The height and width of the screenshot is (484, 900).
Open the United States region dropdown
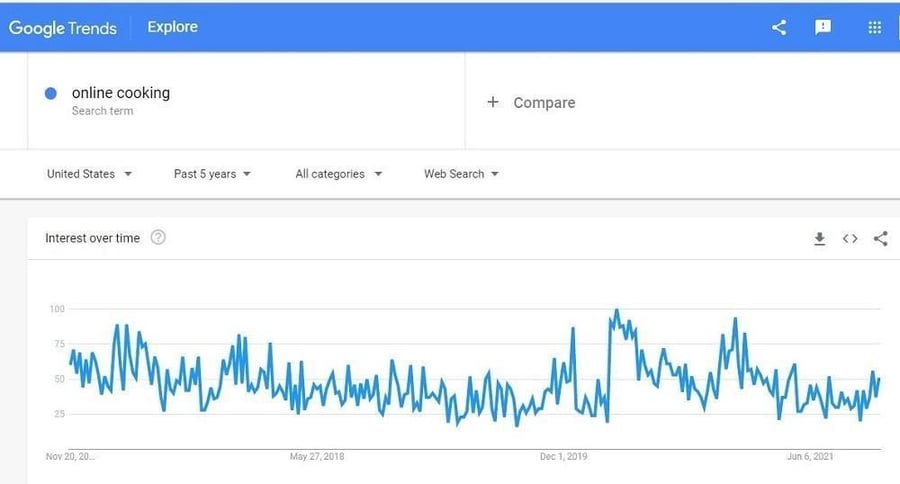[90, 174]
